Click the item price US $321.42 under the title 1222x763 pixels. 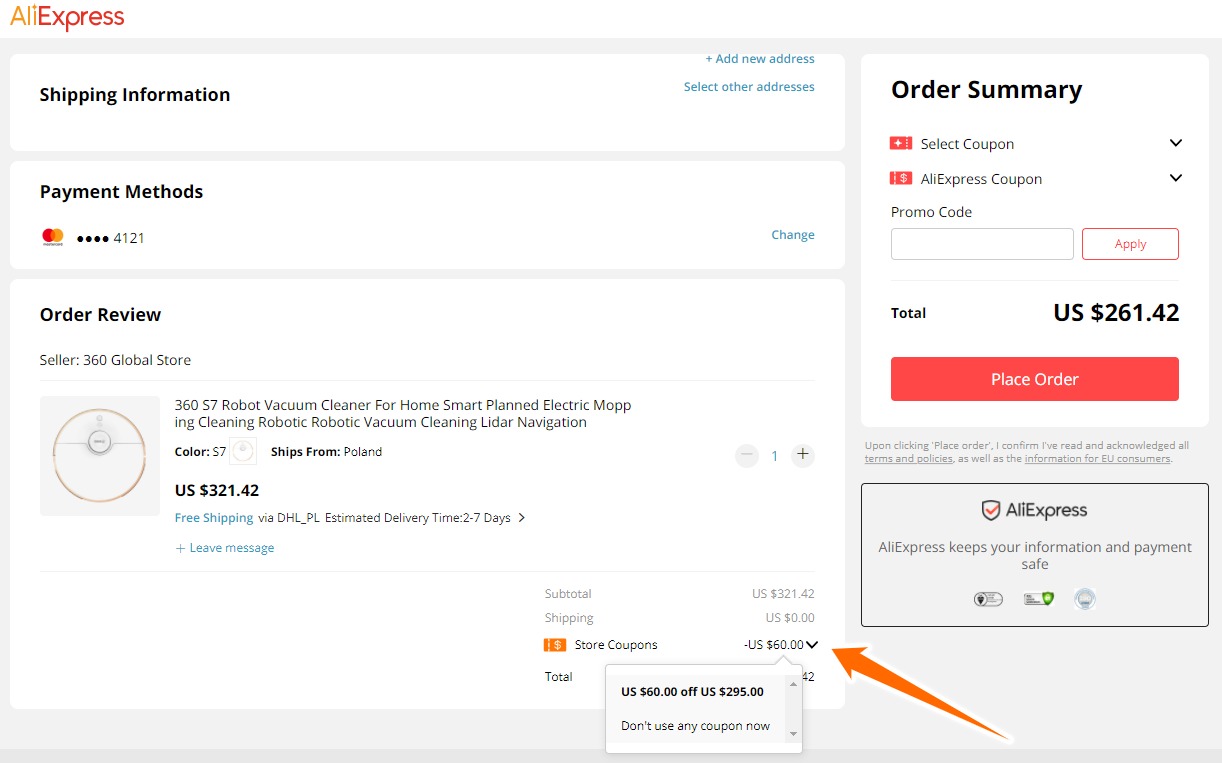coord(217,491)
